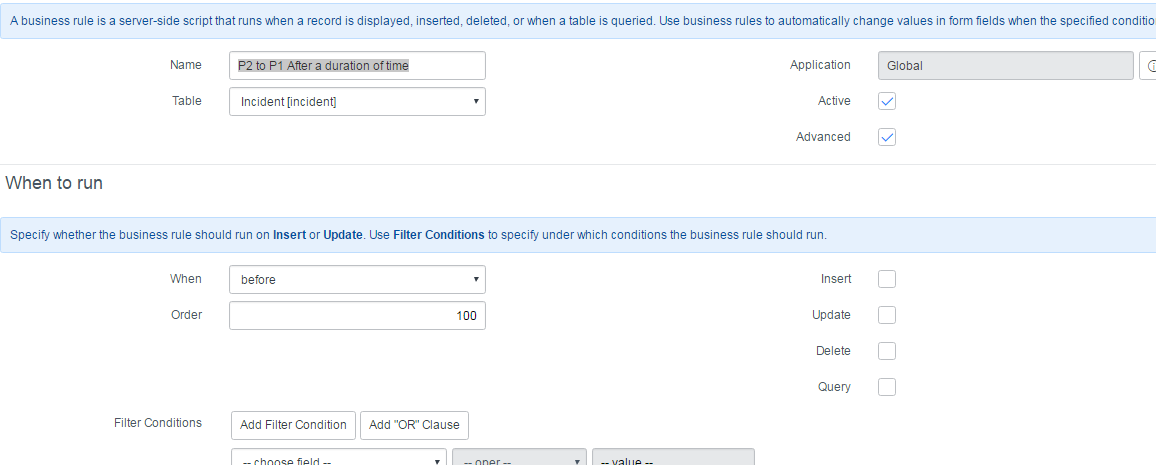Screen dimensions: 1156x465
Task: Check the Update checkbox
Action: coord(887,315)
